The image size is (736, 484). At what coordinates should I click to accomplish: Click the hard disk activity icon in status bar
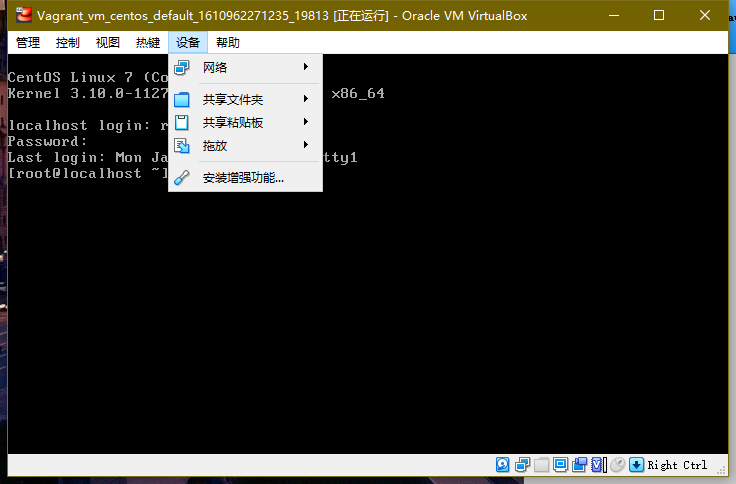tap(503, 465)
